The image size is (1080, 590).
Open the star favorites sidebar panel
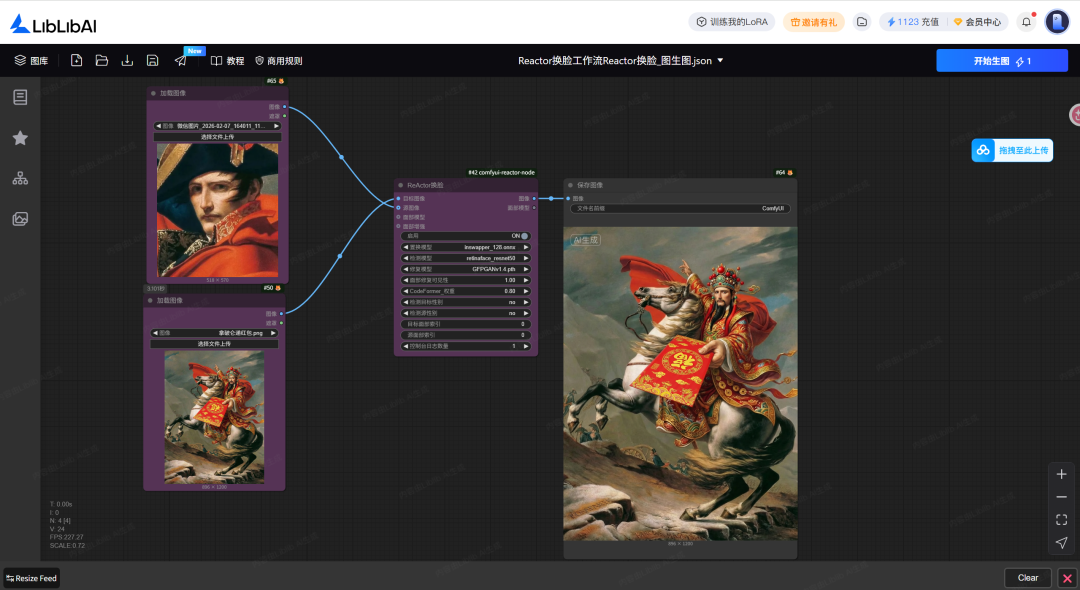[x=20, y=138]
